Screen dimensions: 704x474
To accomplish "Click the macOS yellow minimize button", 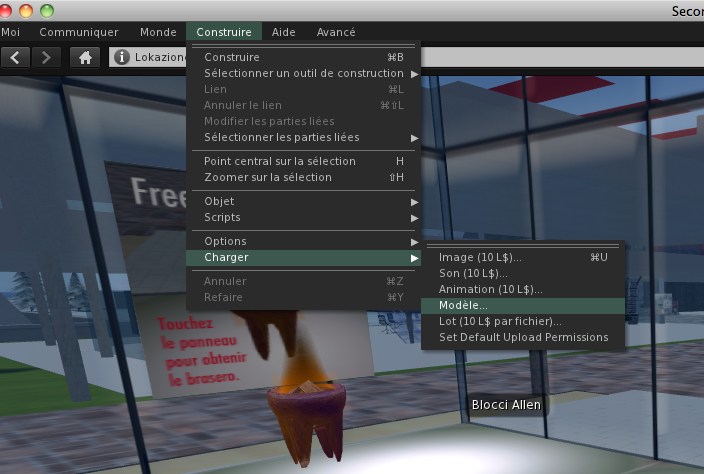I will tap(26, 11).
